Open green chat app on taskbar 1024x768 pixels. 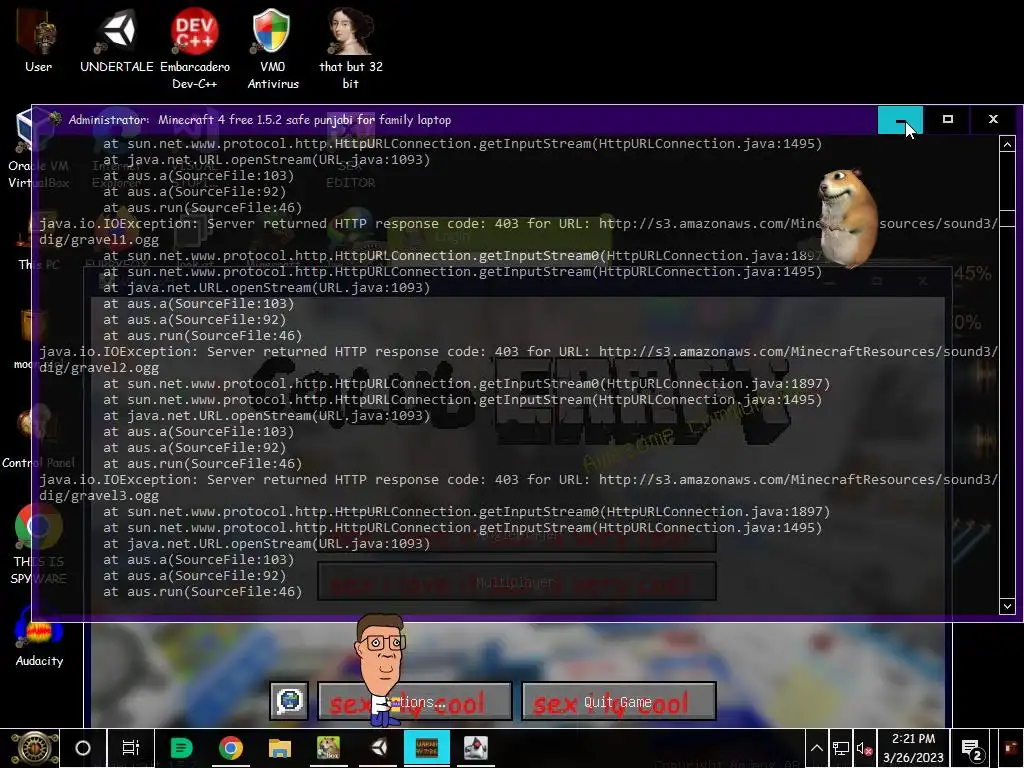181,748
